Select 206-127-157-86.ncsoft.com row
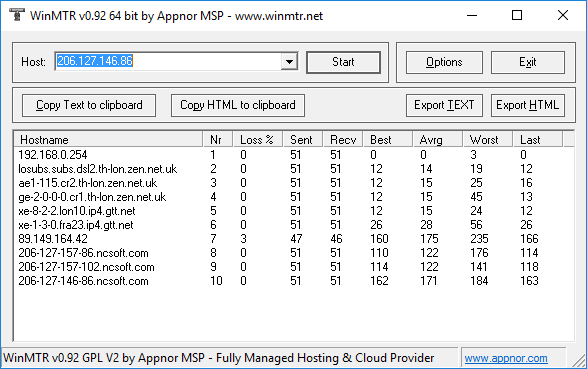Image resolution: width=587 pixels, height=369 pixels. coord(294,253)
